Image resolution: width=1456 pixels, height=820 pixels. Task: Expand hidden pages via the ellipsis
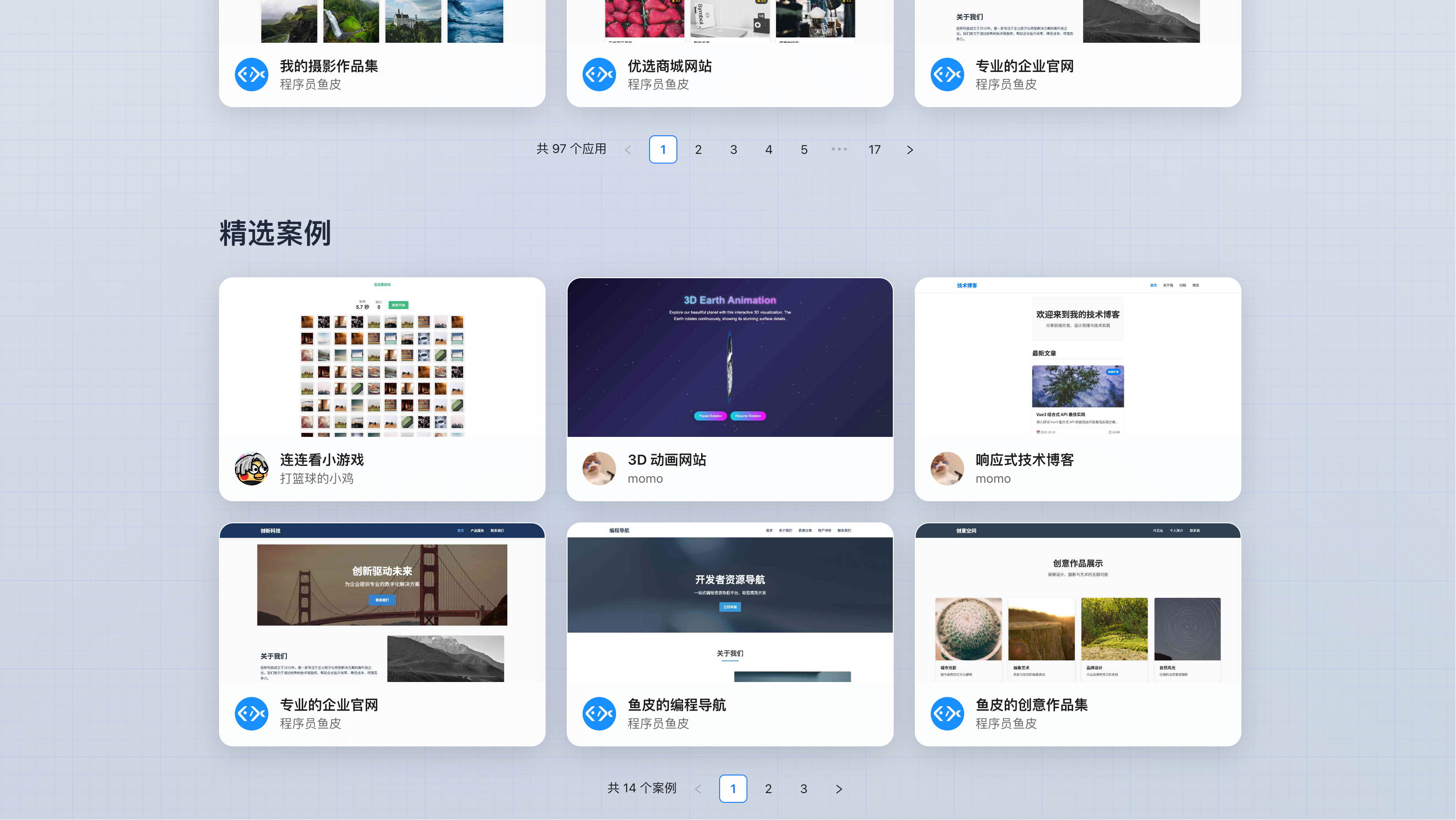click(839, 149)
